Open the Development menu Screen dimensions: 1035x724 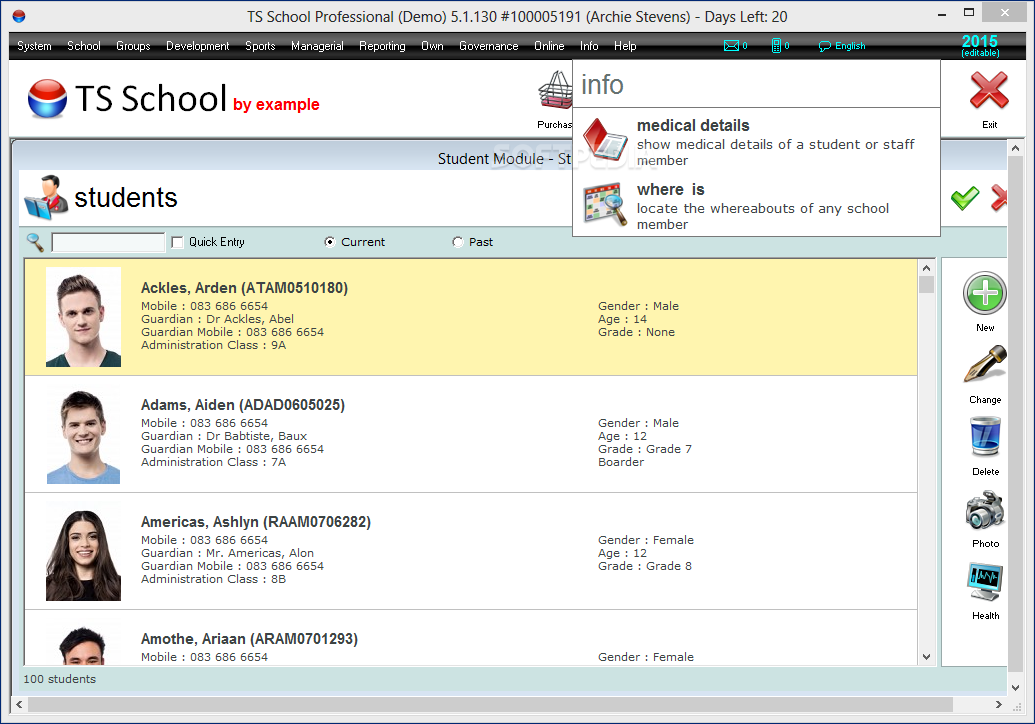[x=197, y=46]
